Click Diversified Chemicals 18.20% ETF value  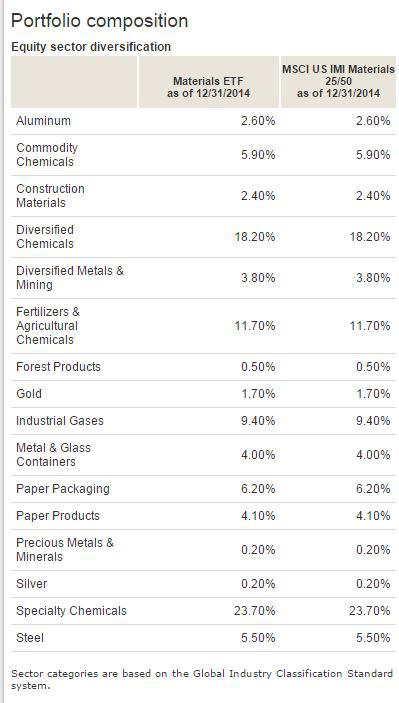pos(255,237)
